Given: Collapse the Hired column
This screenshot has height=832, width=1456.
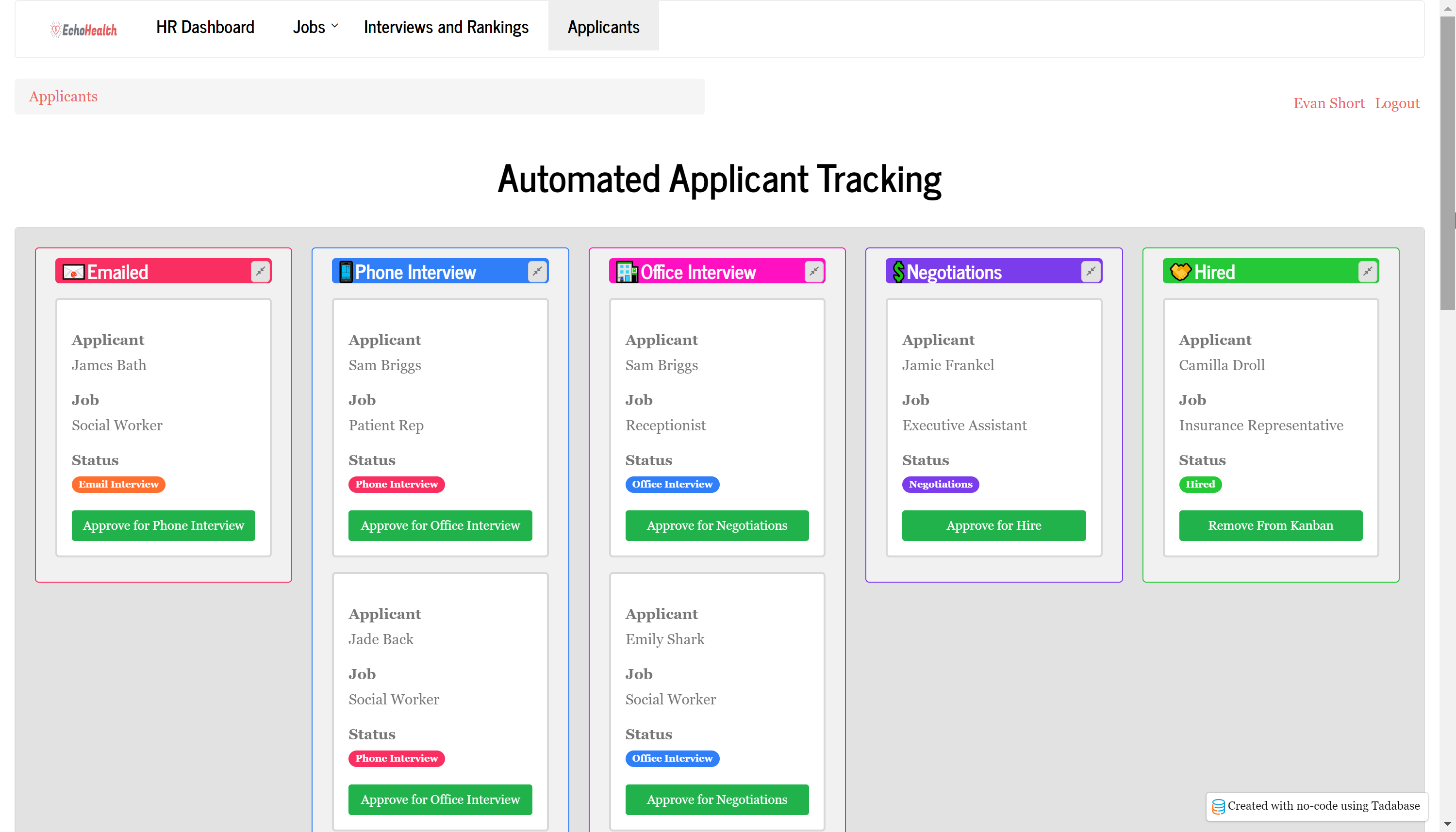Looking at the screenshot, I should click(x=1368, y=271).
